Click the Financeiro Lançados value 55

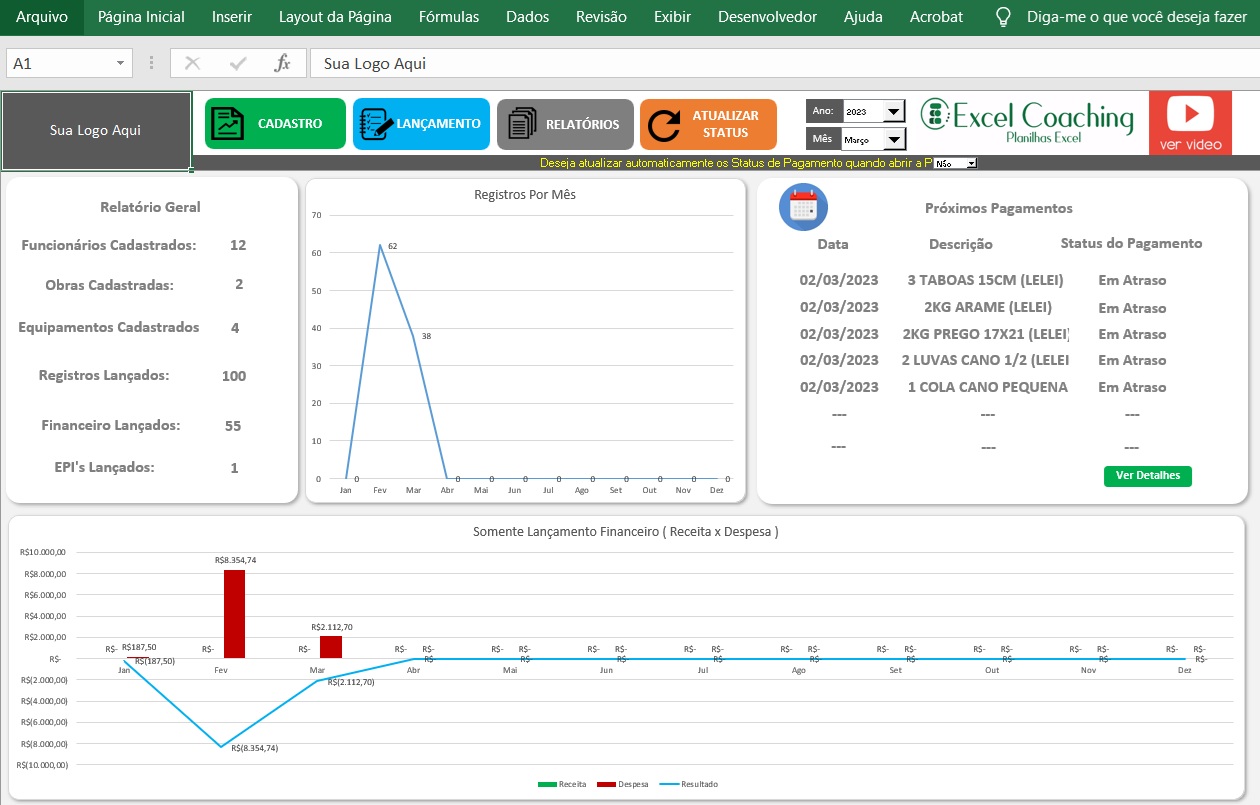[x=233, y=426]
